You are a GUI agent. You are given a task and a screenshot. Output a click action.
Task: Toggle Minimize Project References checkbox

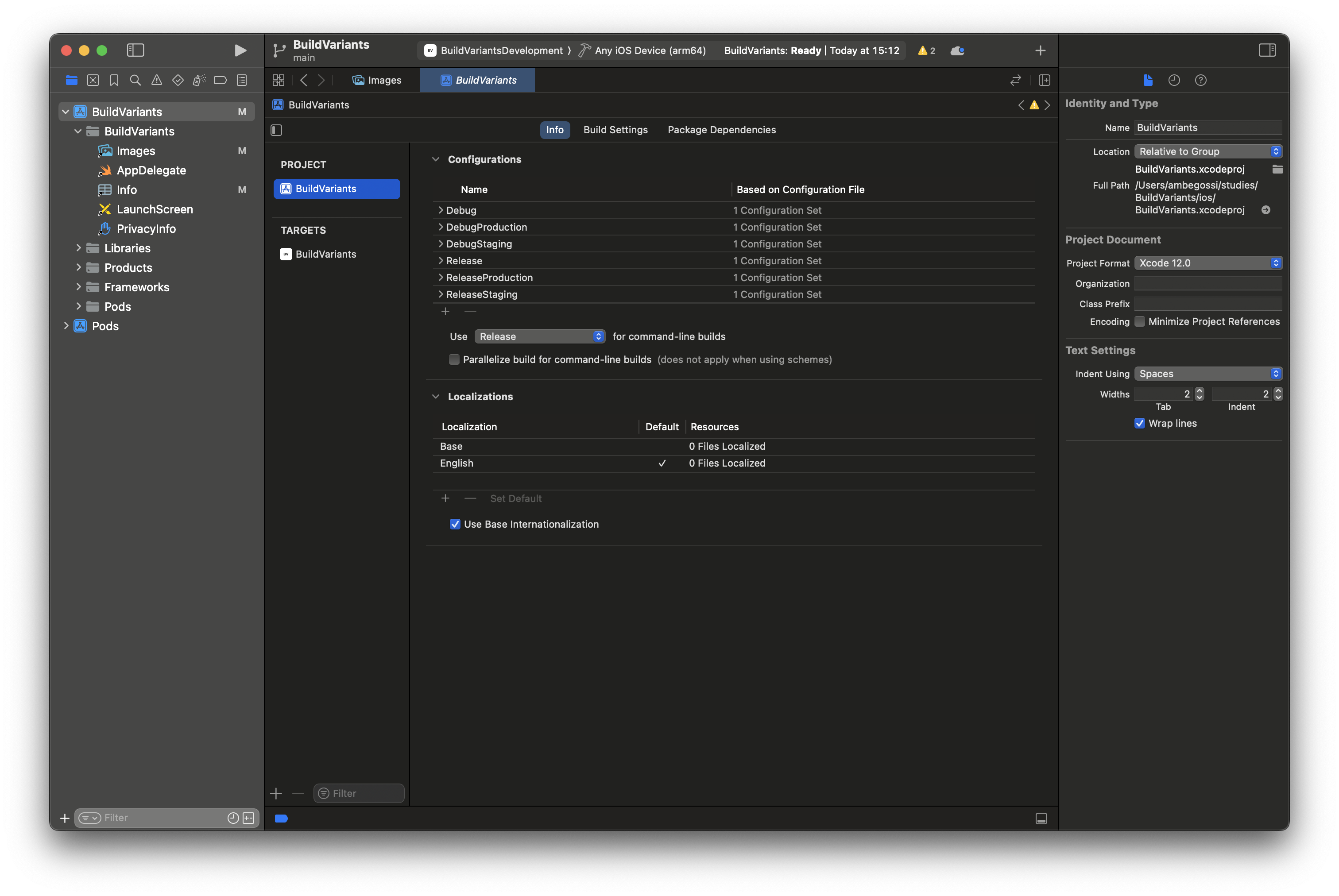1140,322
